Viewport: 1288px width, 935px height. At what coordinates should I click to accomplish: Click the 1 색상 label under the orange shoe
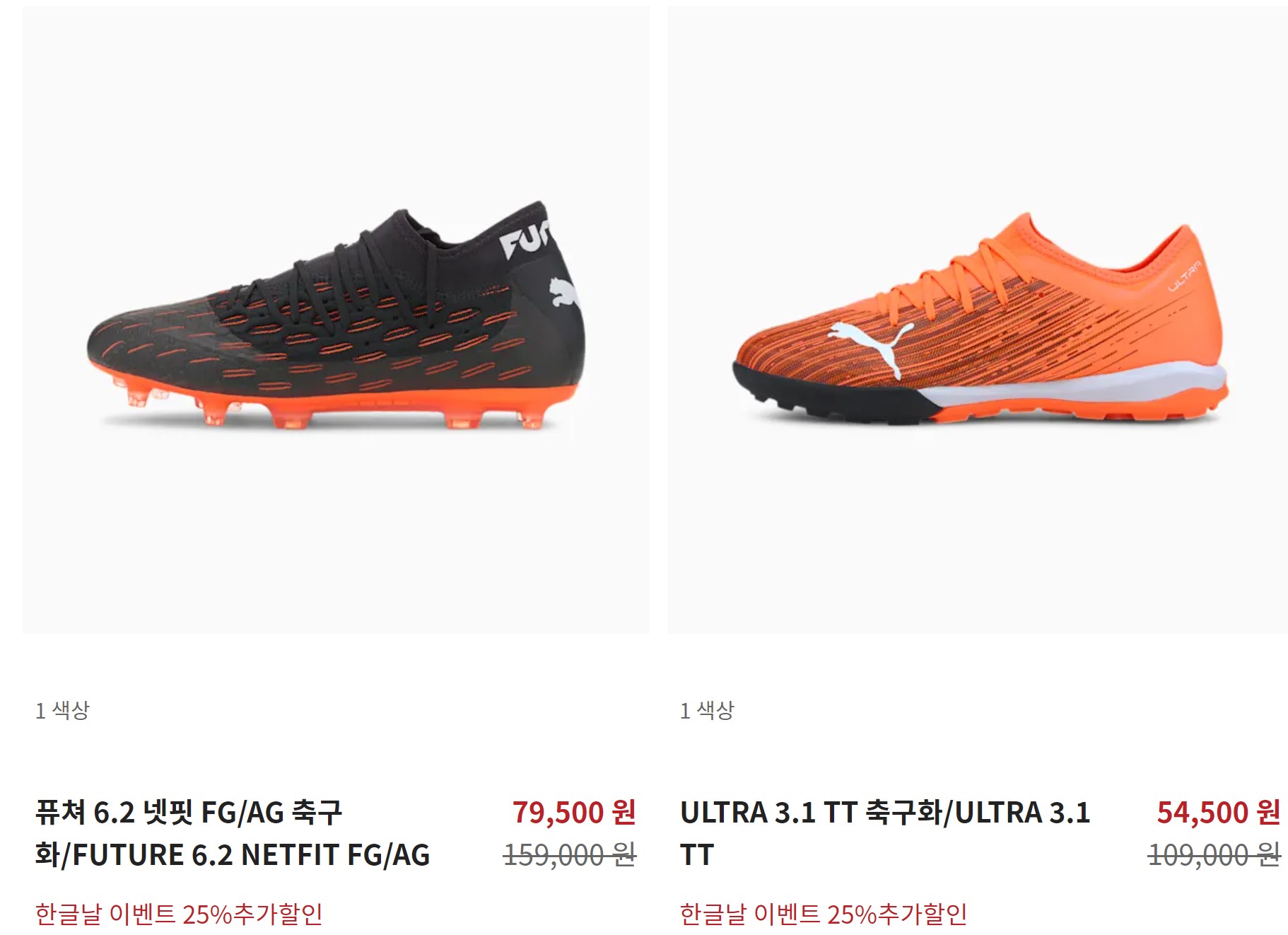708,710
